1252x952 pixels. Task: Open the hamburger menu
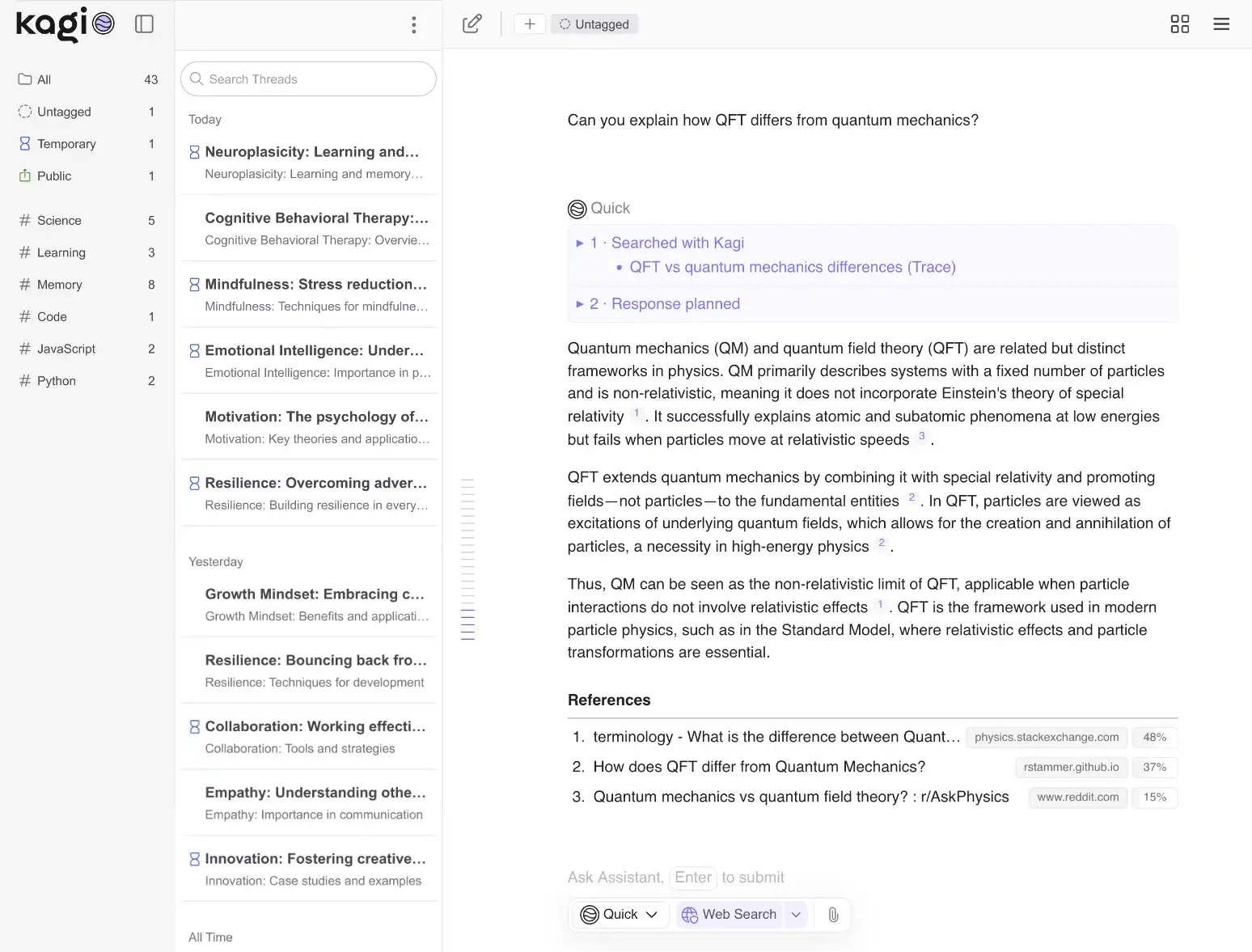point(1221,24)
